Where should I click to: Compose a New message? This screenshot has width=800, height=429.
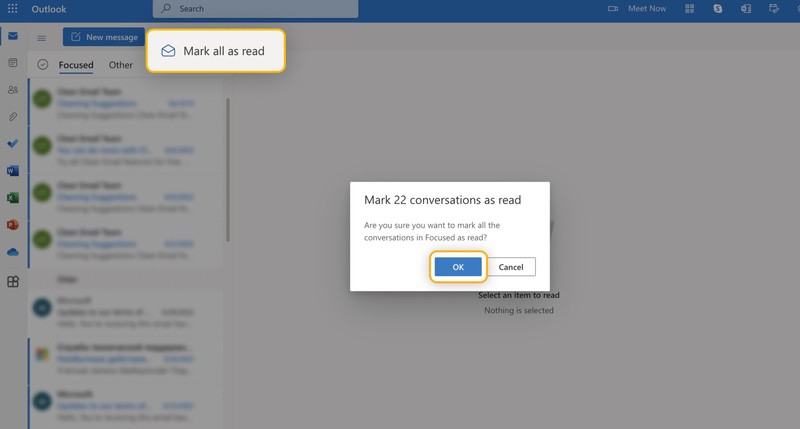[x=104, y=37]
